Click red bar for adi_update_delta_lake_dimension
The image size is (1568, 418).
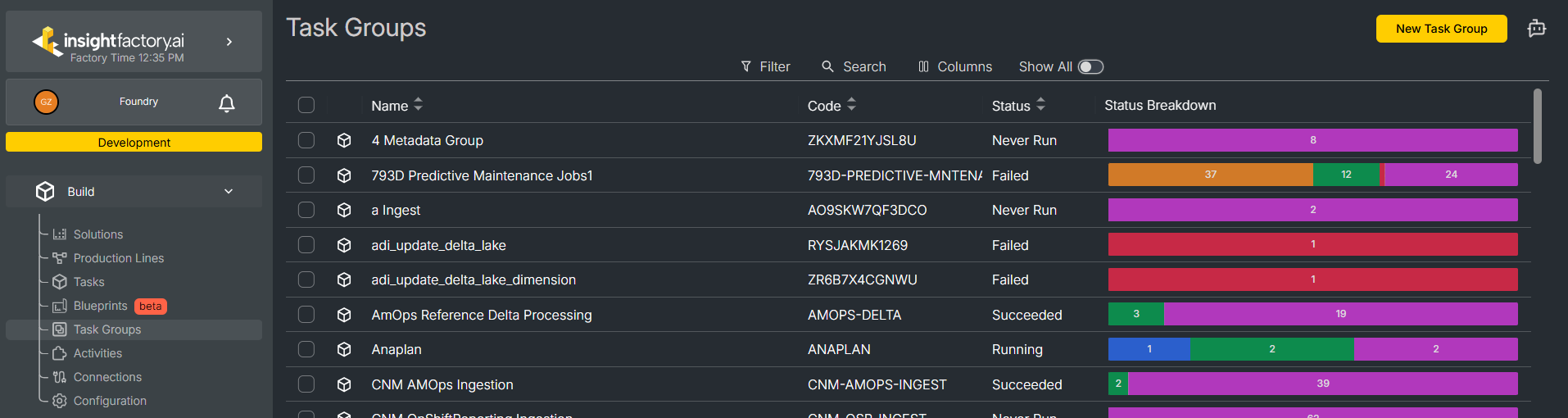[x=1313, y=279]
